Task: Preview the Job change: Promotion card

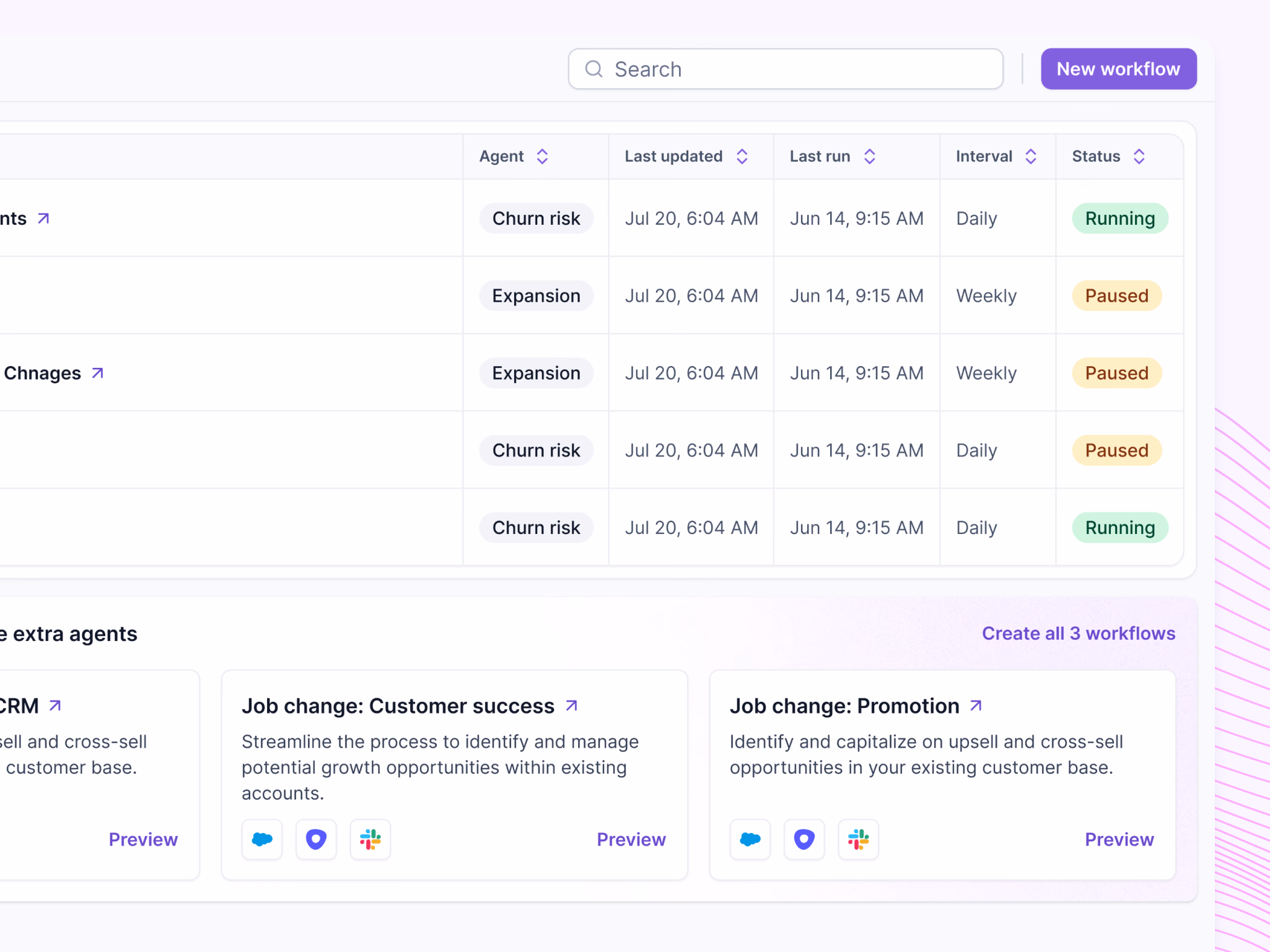Action: pyautogui.click(x=1119, y=839)
